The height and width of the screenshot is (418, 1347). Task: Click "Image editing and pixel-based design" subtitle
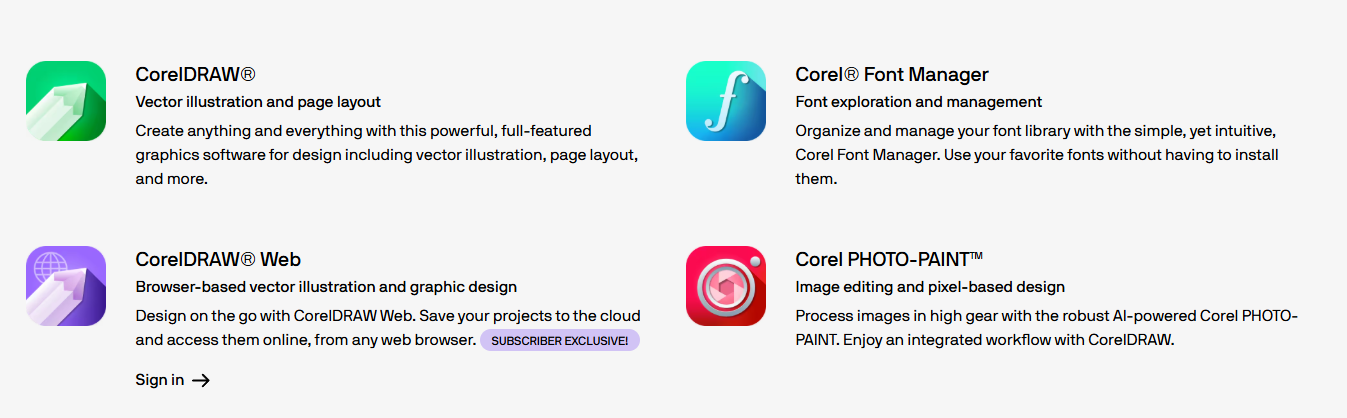point(930,287)
